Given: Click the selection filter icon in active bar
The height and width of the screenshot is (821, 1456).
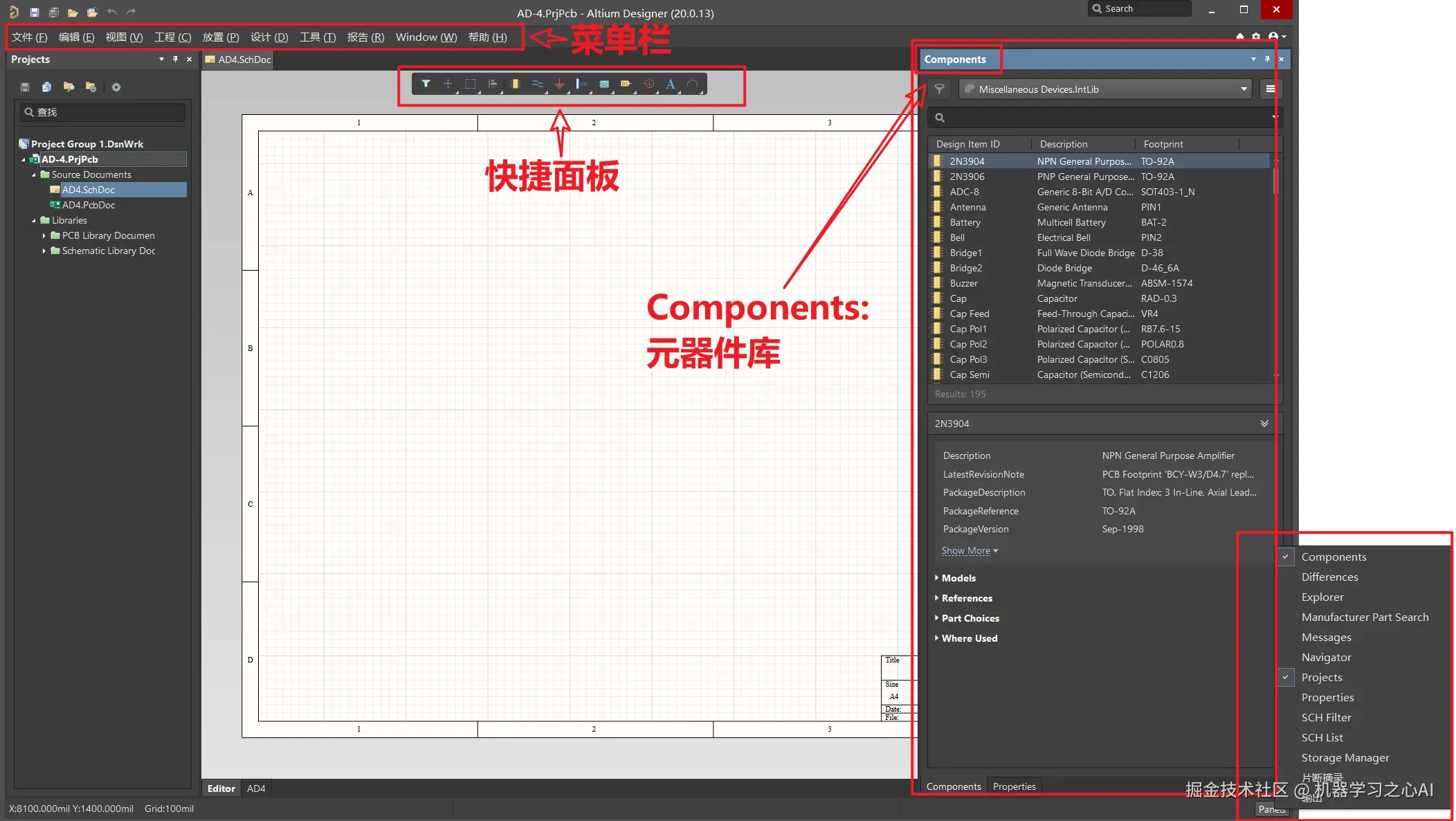Looking at the screenshot, I should [x=426, y=84].
